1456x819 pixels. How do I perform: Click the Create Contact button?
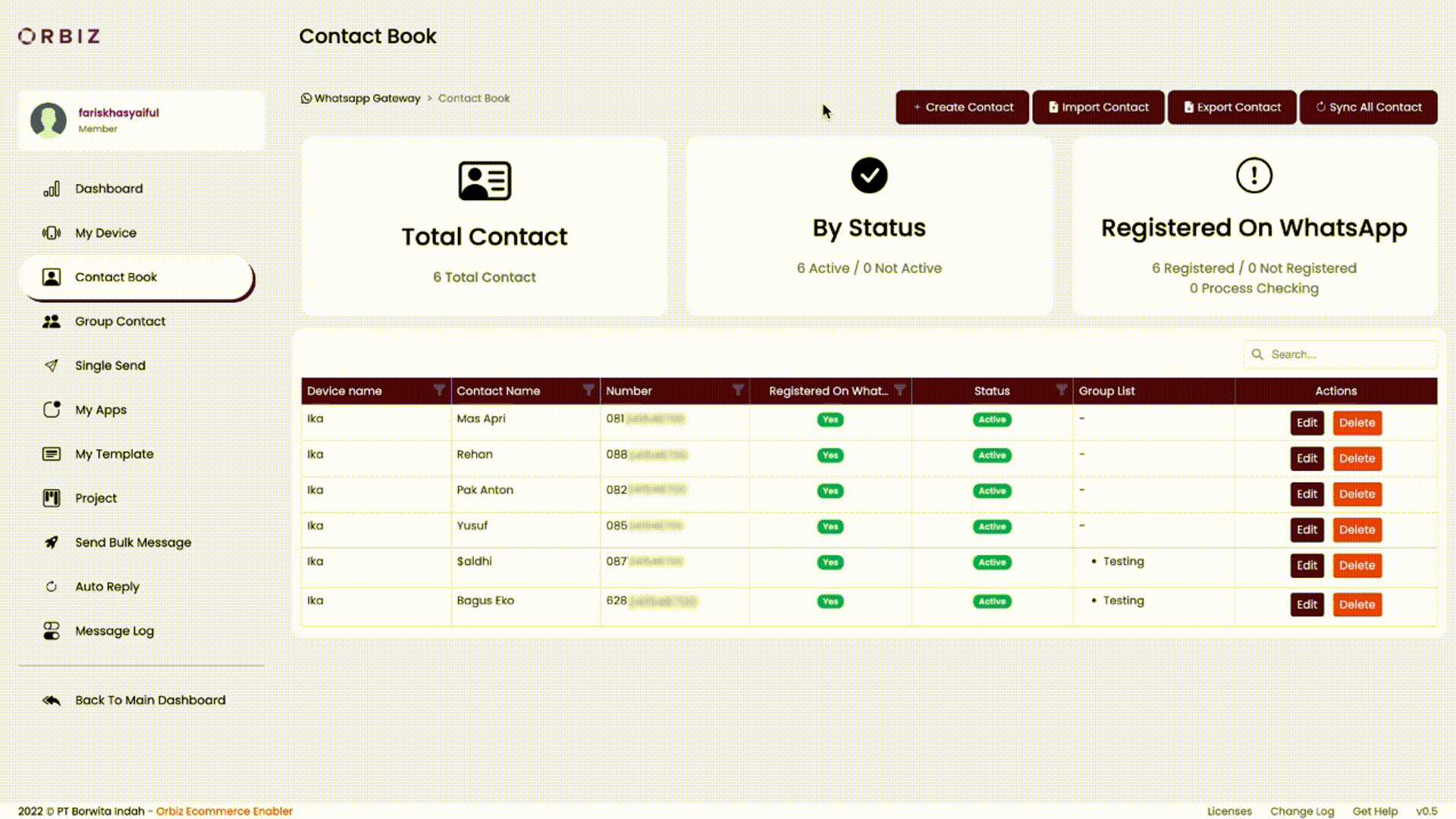coord(962,107)
